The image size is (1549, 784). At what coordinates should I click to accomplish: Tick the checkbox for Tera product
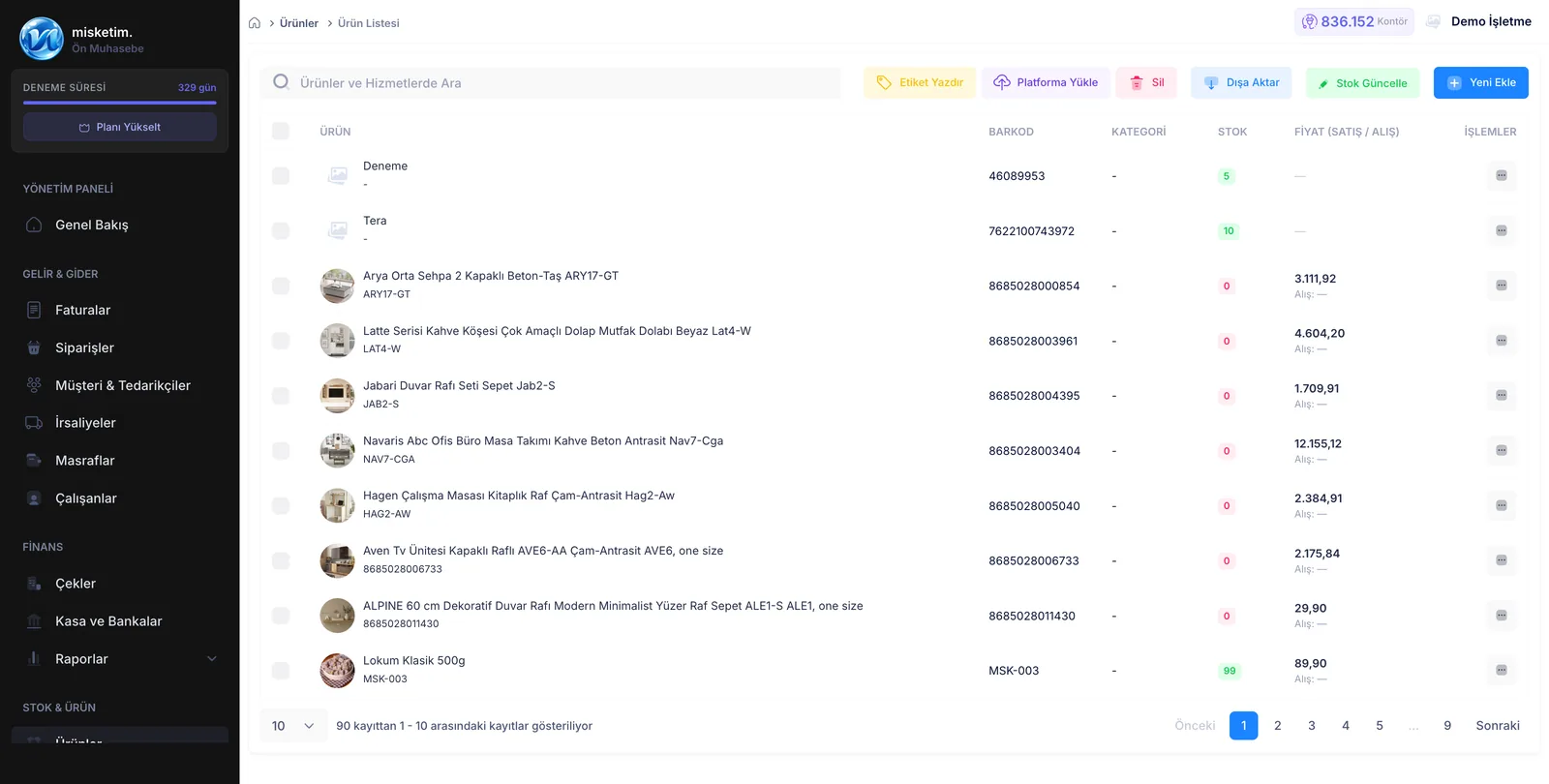(x=281, y=231)
